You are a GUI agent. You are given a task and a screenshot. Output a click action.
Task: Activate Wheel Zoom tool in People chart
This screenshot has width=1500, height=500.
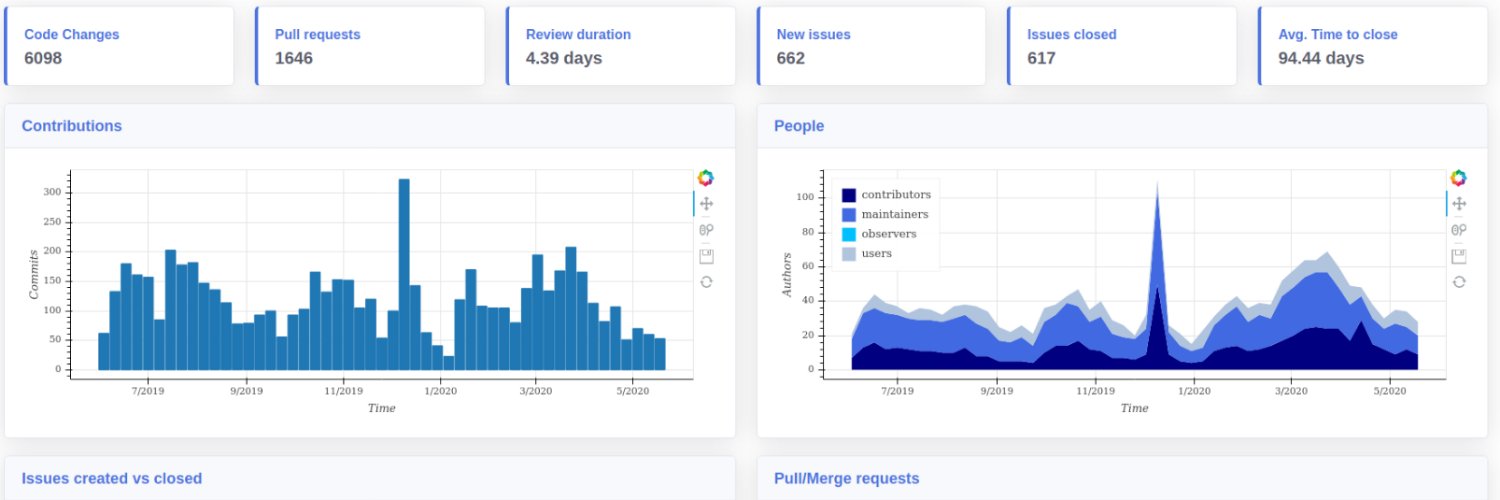click(x=1459, y=230)
